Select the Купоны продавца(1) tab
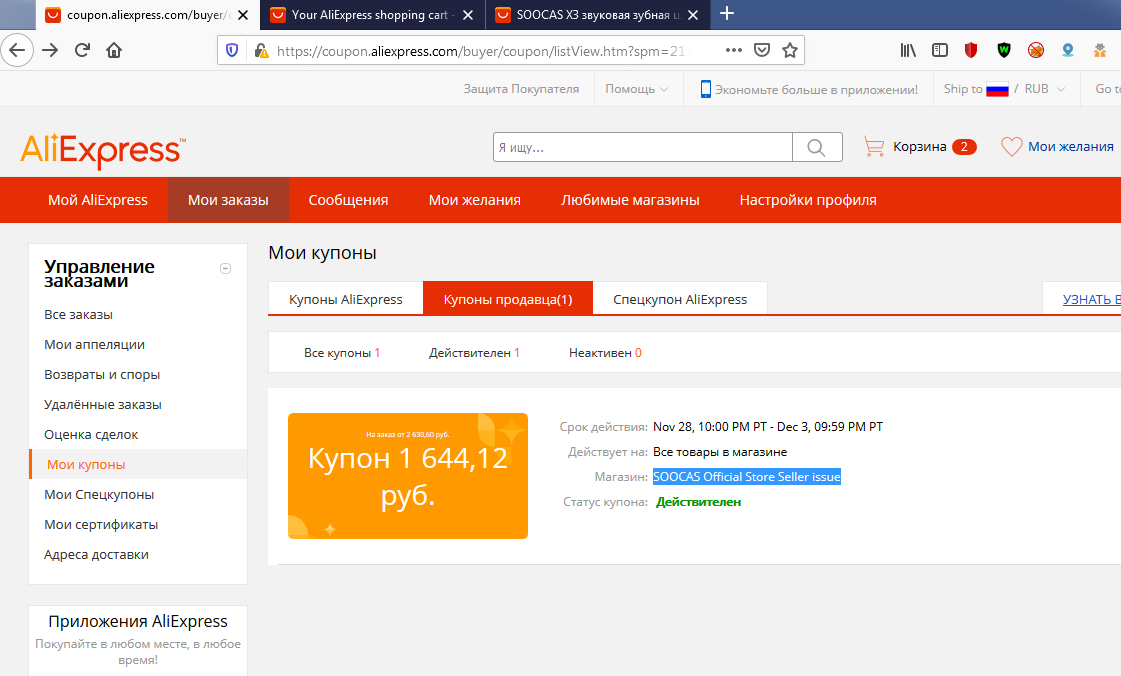Viewport: 1121px width, 676px height. 508,299
